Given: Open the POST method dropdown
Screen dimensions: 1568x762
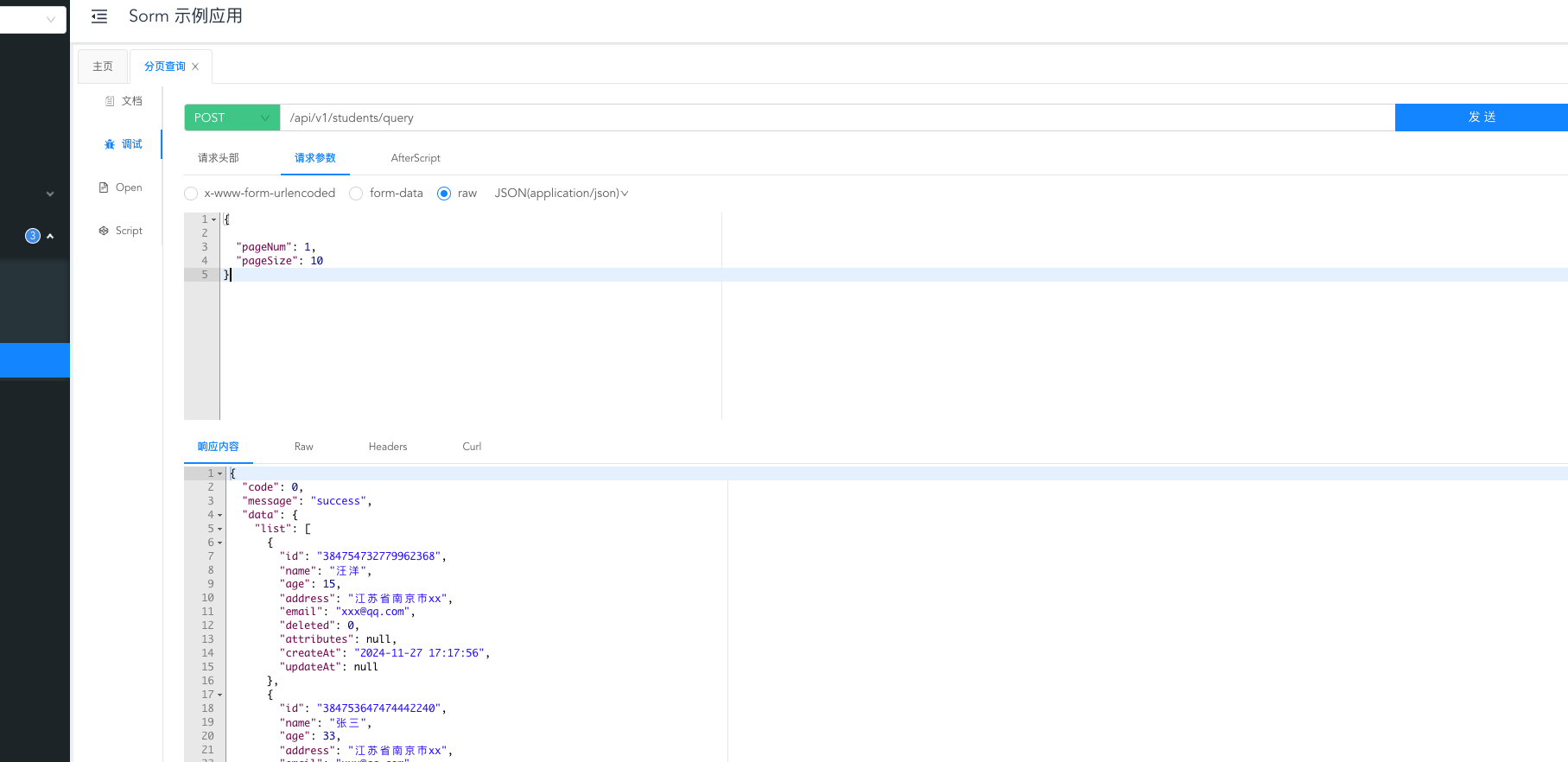Looking at the screenshot, I should 232,117.
